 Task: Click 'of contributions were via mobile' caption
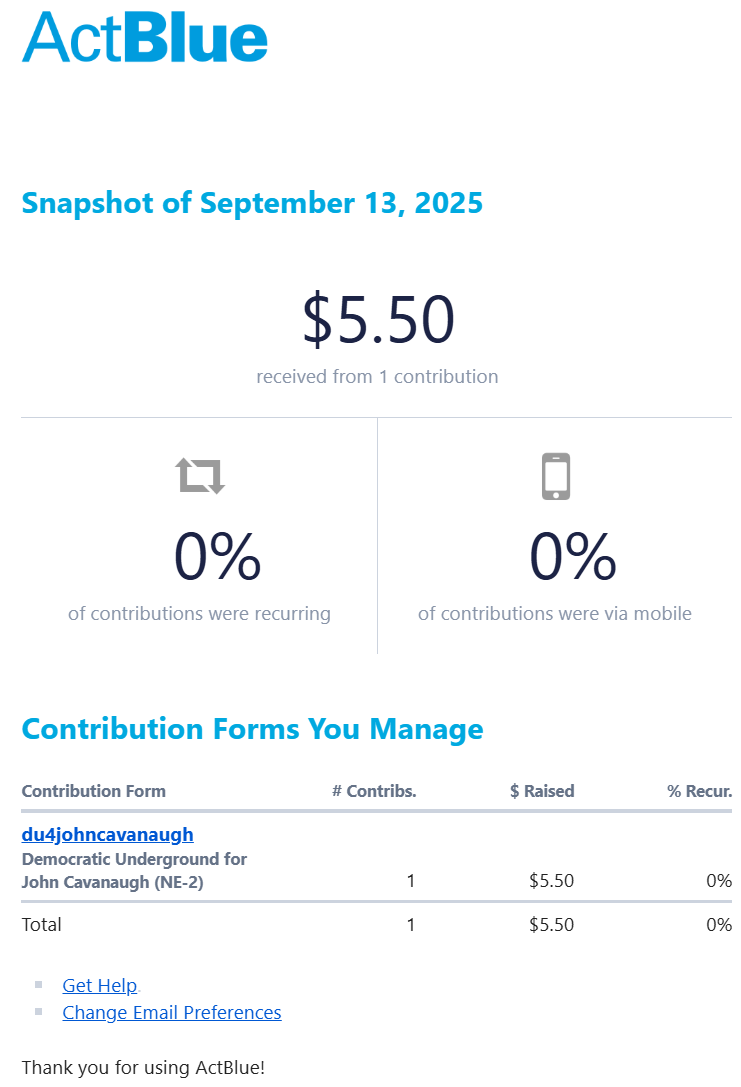pos(554,613)
